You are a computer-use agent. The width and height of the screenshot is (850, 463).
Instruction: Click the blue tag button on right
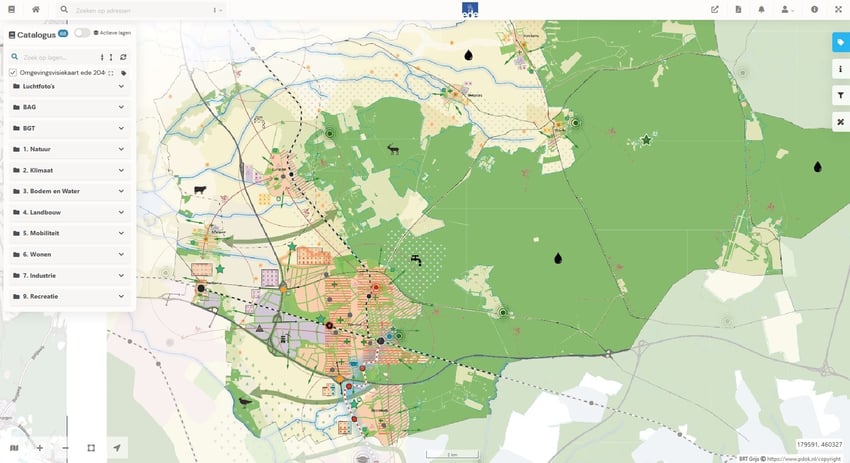(840, 42)
